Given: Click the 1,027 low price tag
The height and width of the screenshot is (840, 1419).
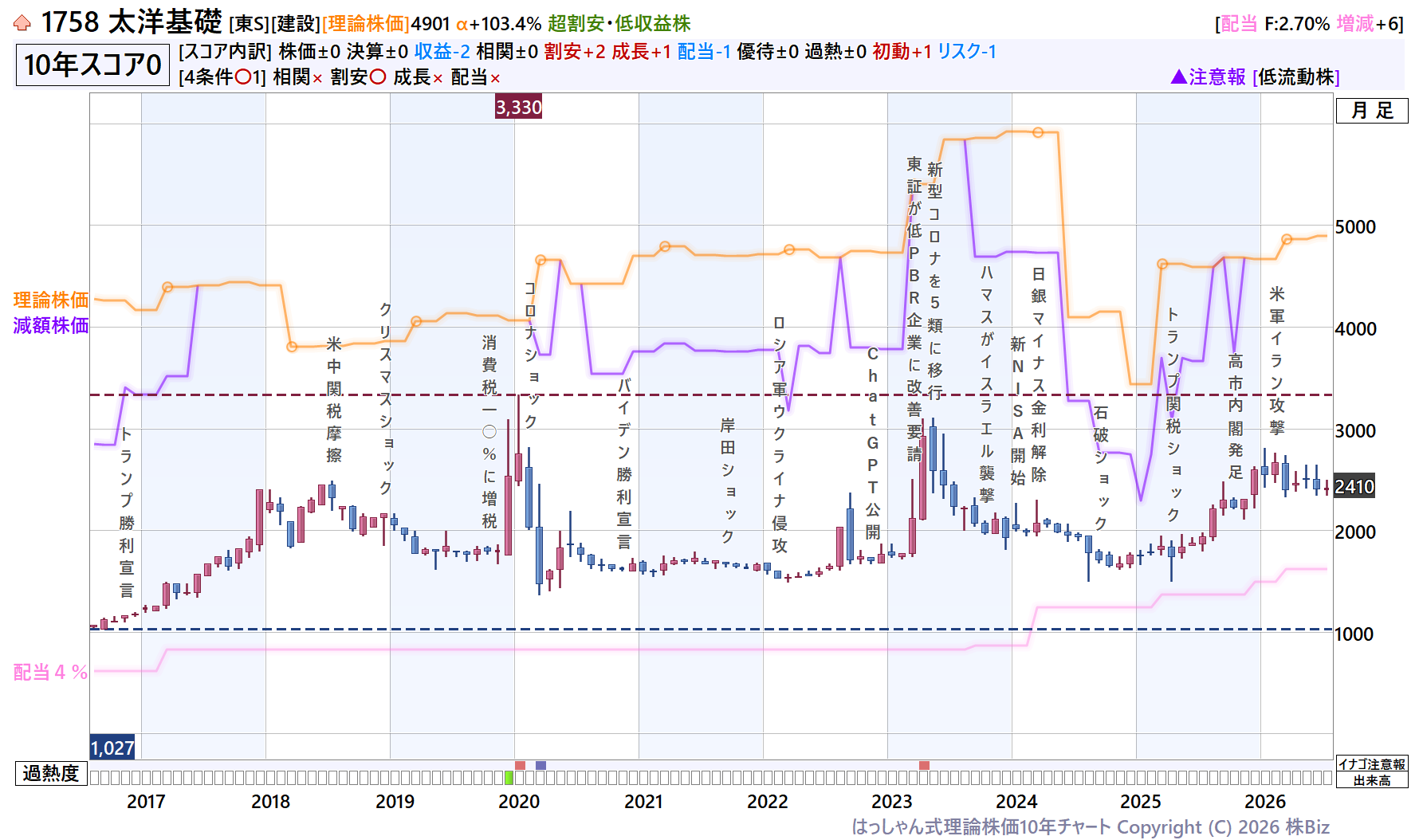Looking at the screenshot, I should tap(112, 748).
